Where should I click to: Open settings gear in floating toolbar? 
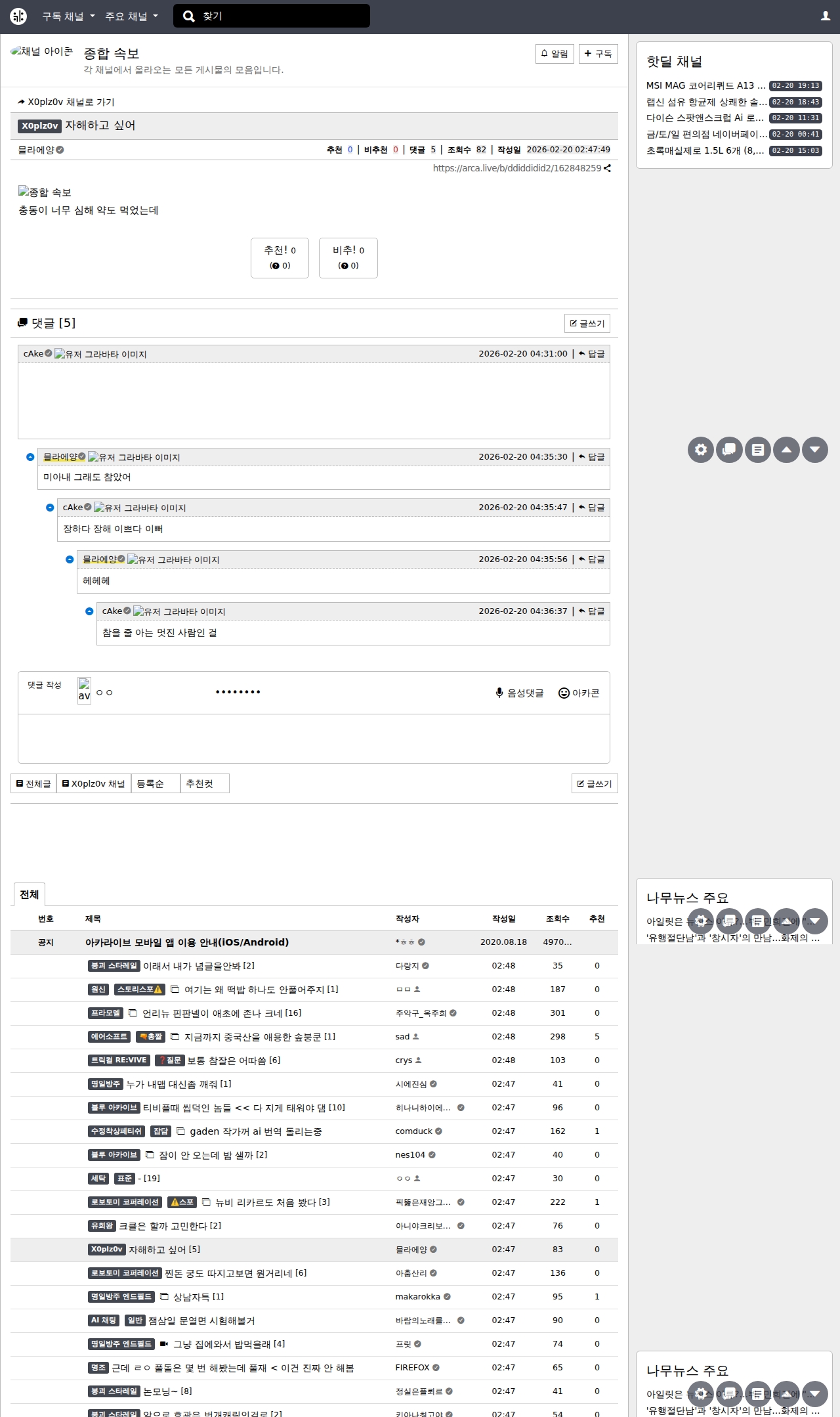pyautogui.click(x=701, y=450)
